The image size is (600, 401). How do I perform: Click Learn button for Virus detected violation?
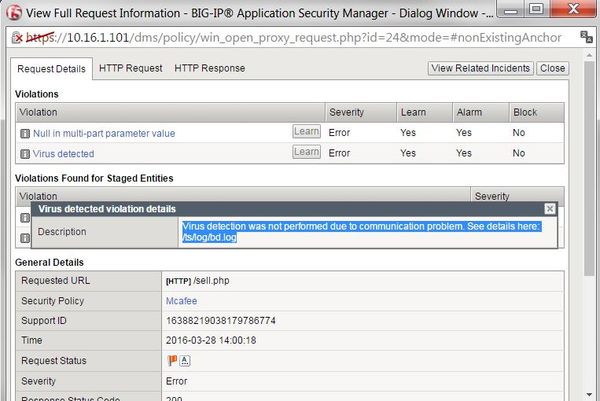click(305, 153)
